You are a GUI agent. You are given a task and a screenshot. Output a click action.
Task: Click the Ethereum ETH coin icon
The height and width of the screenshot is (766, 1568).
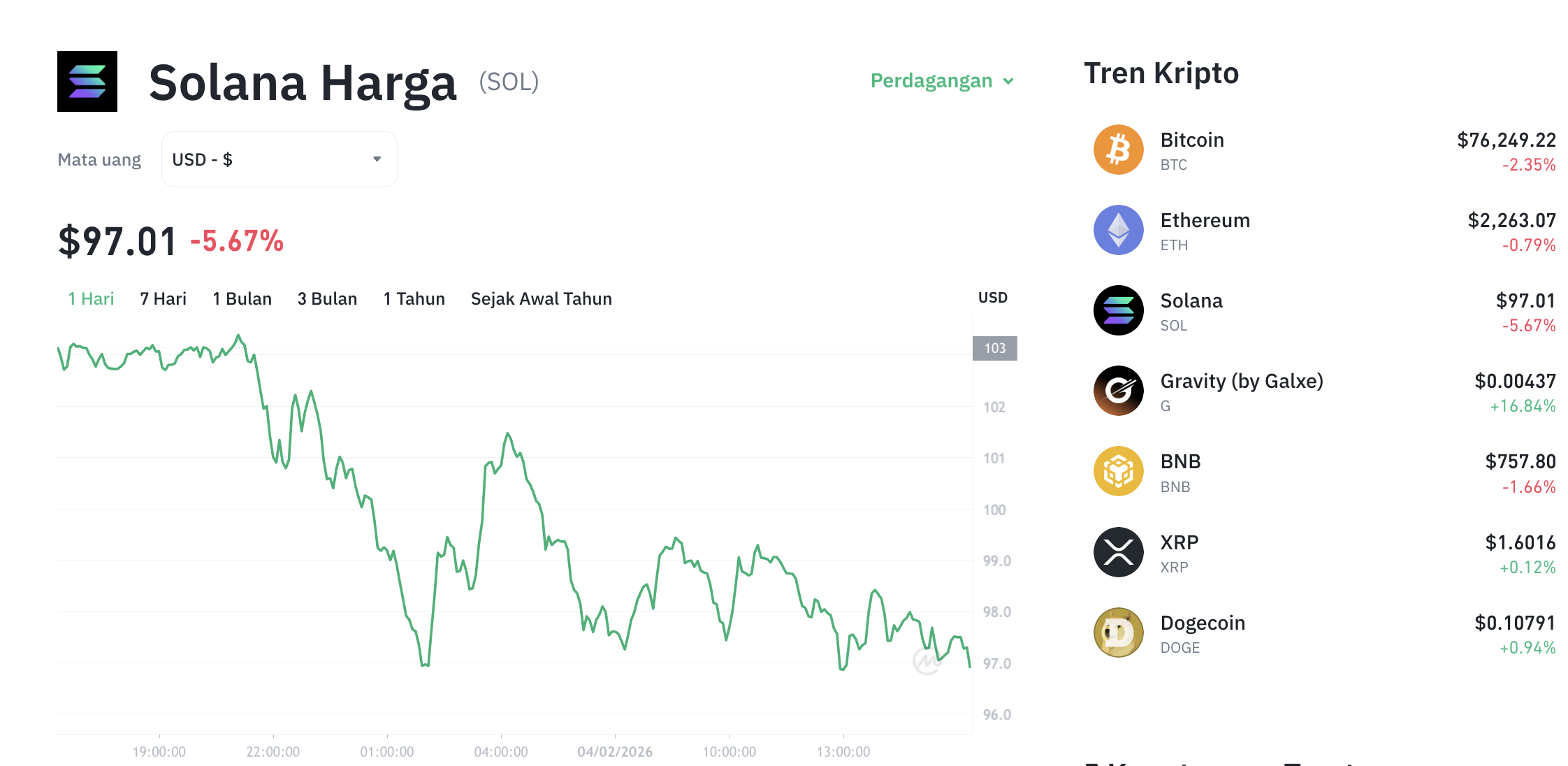coord(1118,230)
